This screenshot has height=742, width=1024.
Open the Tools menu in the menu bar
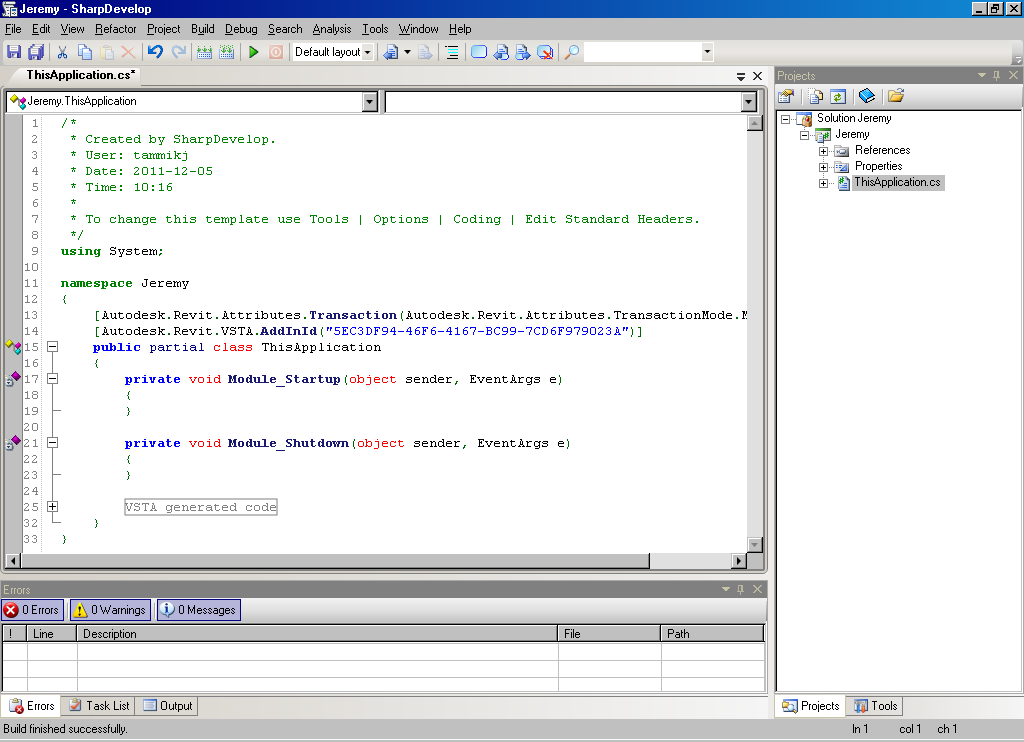pos(375,29)
